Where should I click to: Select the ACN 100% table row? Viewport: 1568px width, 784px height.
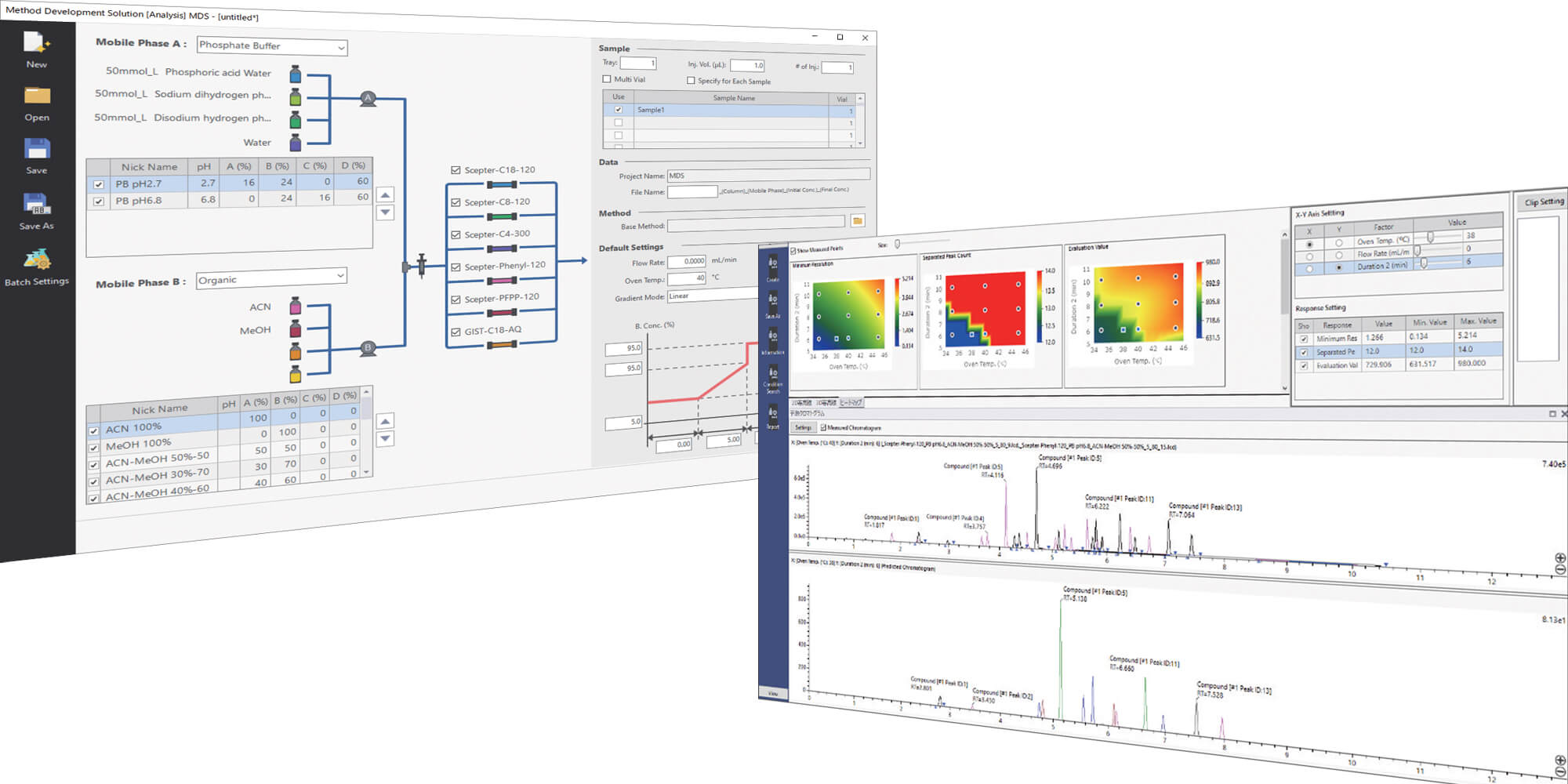tap(223, 423)
